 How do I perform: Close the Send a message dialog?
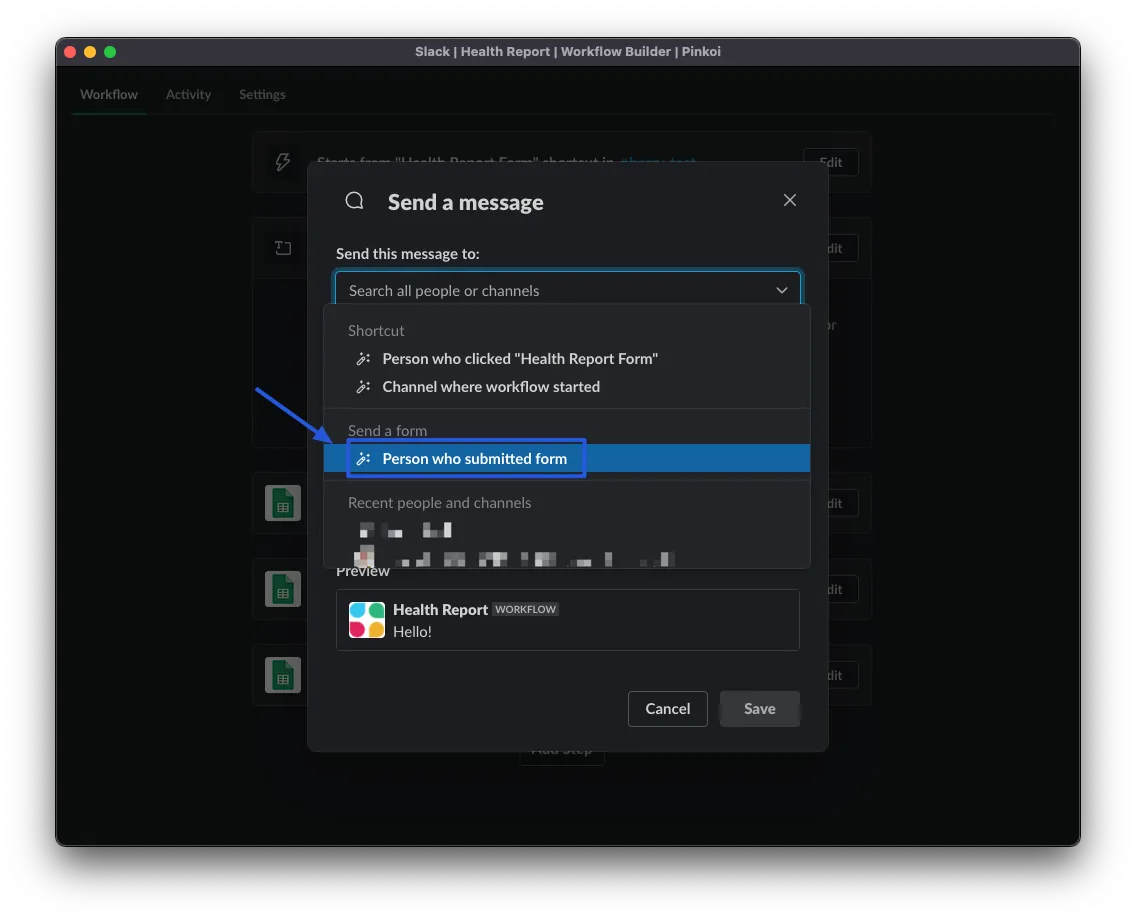click(790, 200)
